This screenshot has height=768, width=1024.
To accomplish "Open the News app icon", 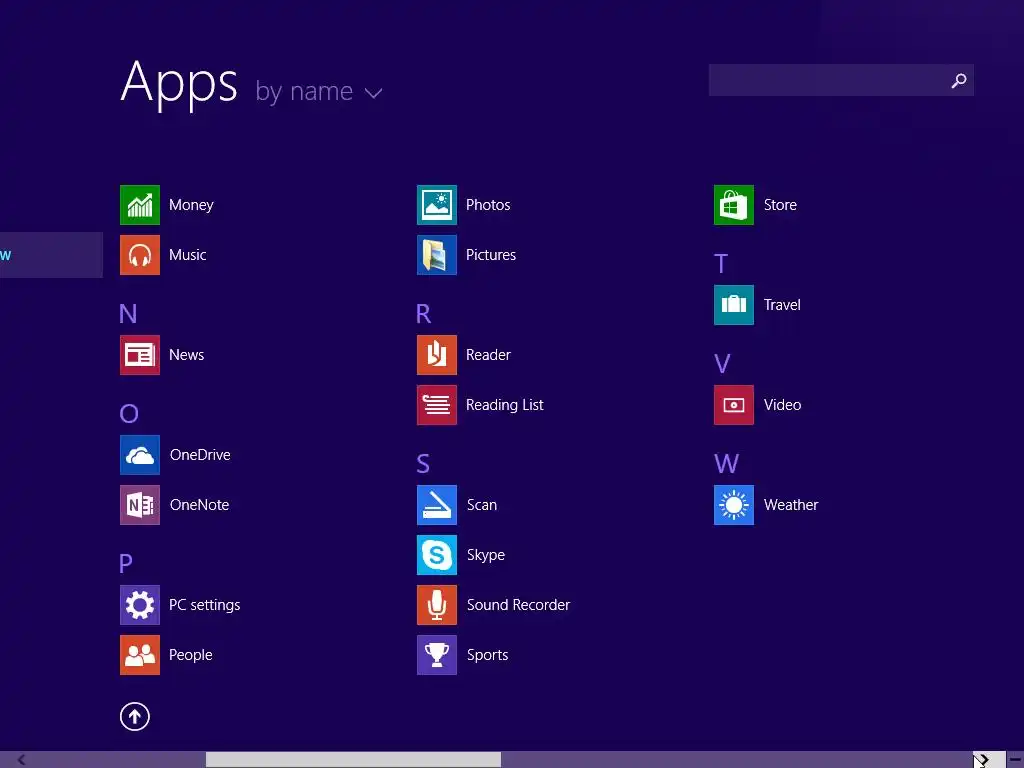I will point(140,355).
